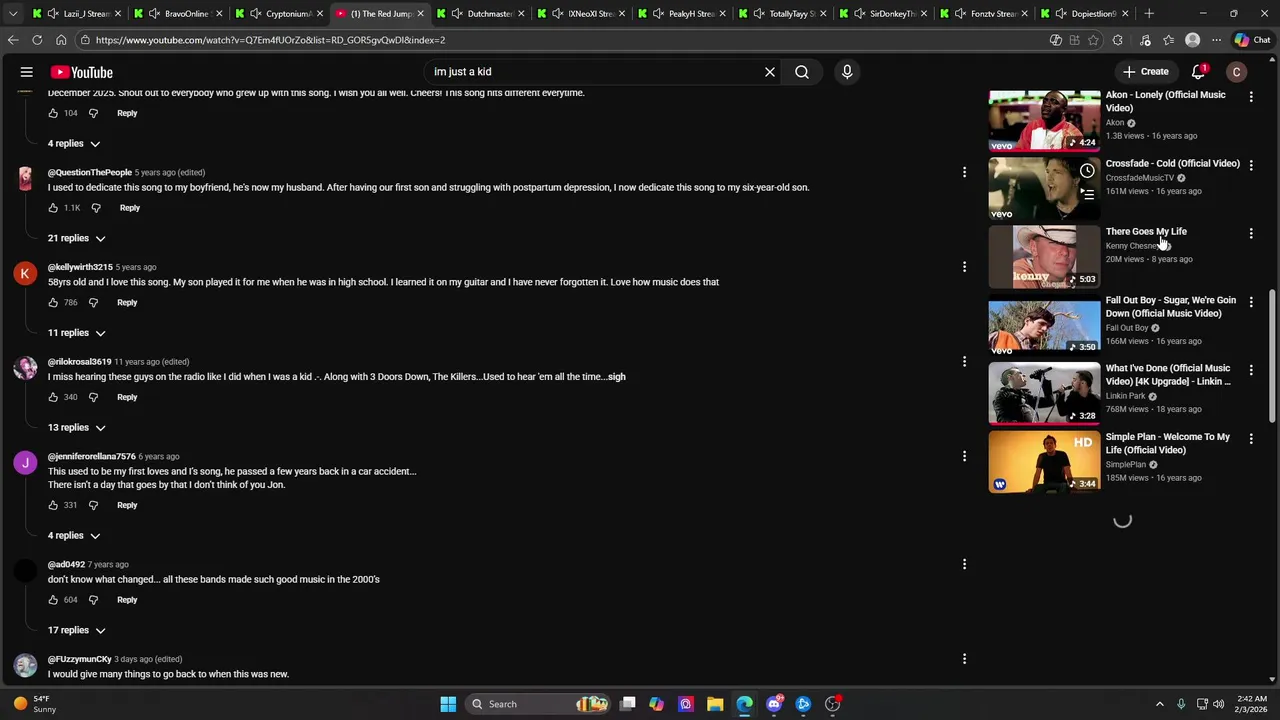Open the Windows taskbar Search box
1280x720 pixels.
pos(538,704)
